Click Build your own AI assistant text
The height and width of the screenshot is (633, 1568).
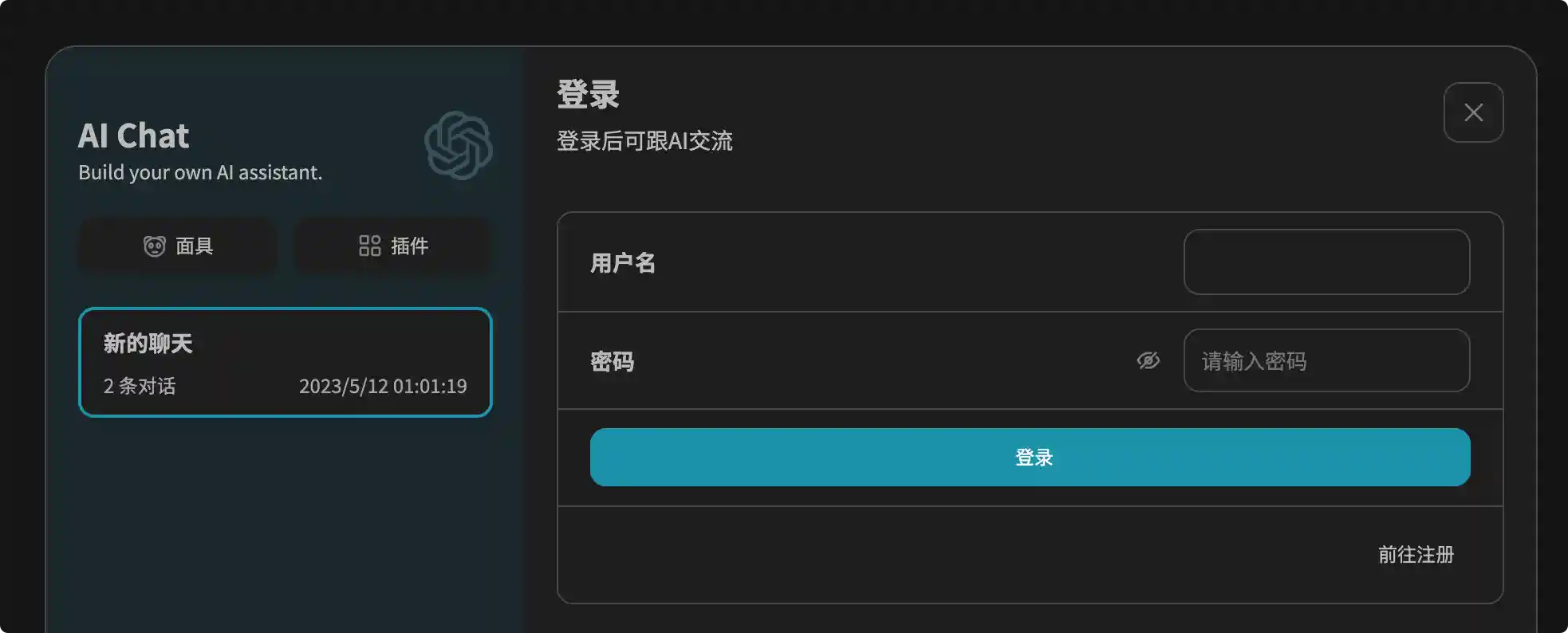pyautogui.click(x=200, y=172)
